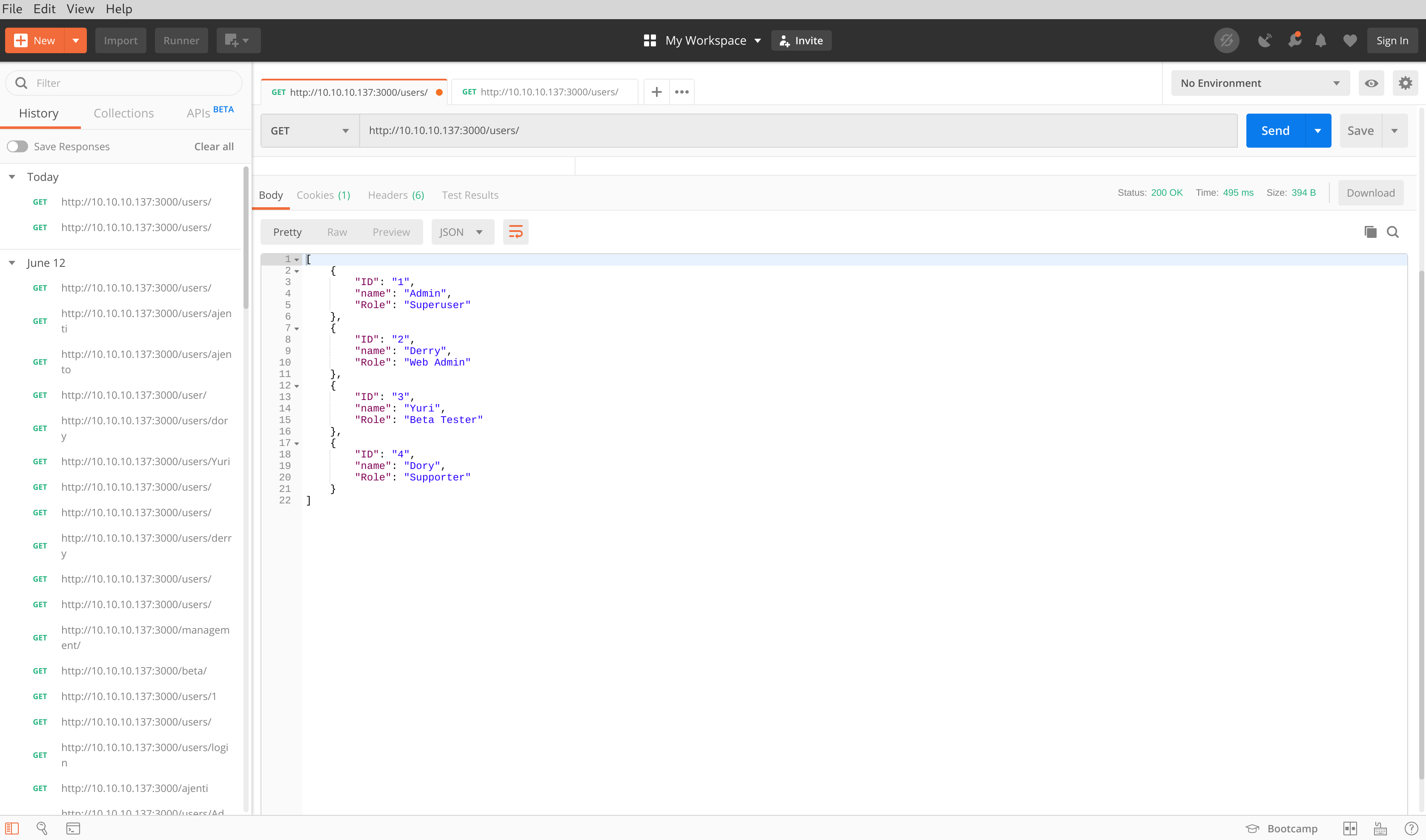Click the Sign In button

point(1392,40)
